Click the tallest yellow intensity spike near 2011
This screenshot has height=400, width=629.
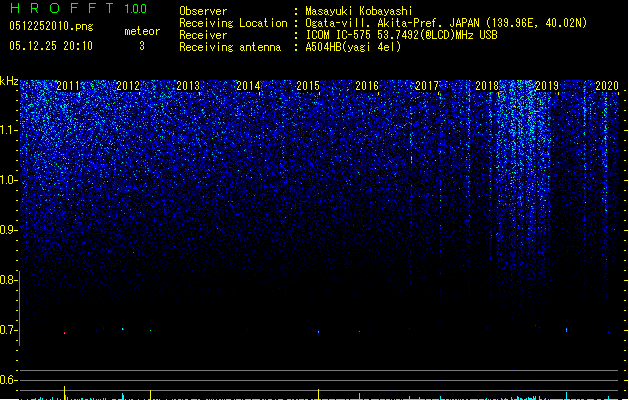click(65, 393)
